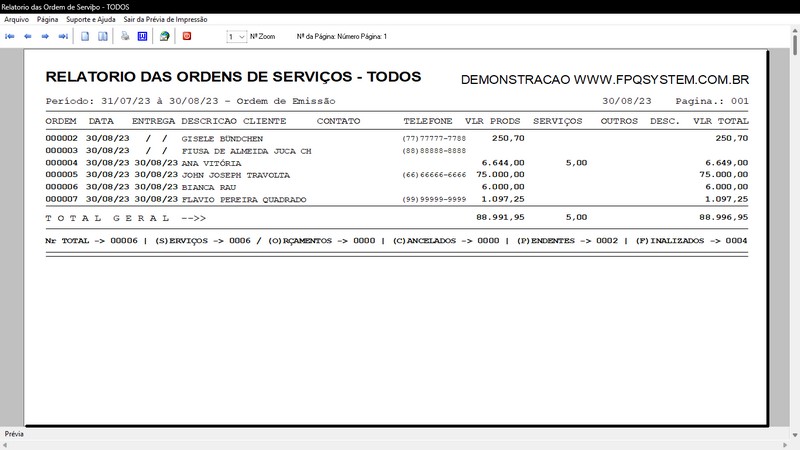Click the TELEFONE column header
This screenshot has width=800, height=450.
[x=428, y=121]
